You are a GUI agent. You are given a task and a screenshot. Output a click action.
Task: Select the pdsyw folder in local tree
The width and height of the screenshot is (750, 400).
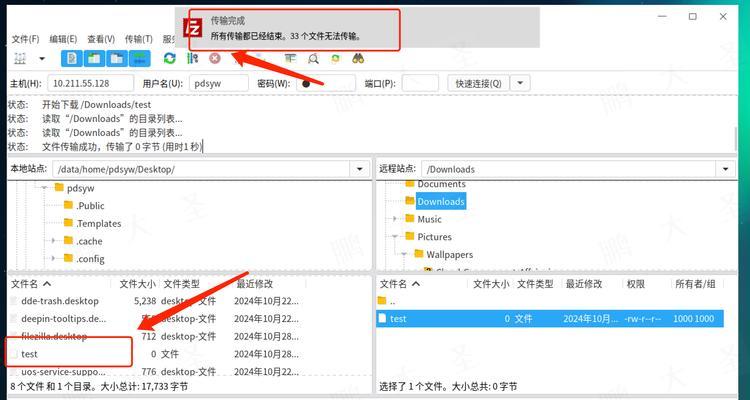80,188
